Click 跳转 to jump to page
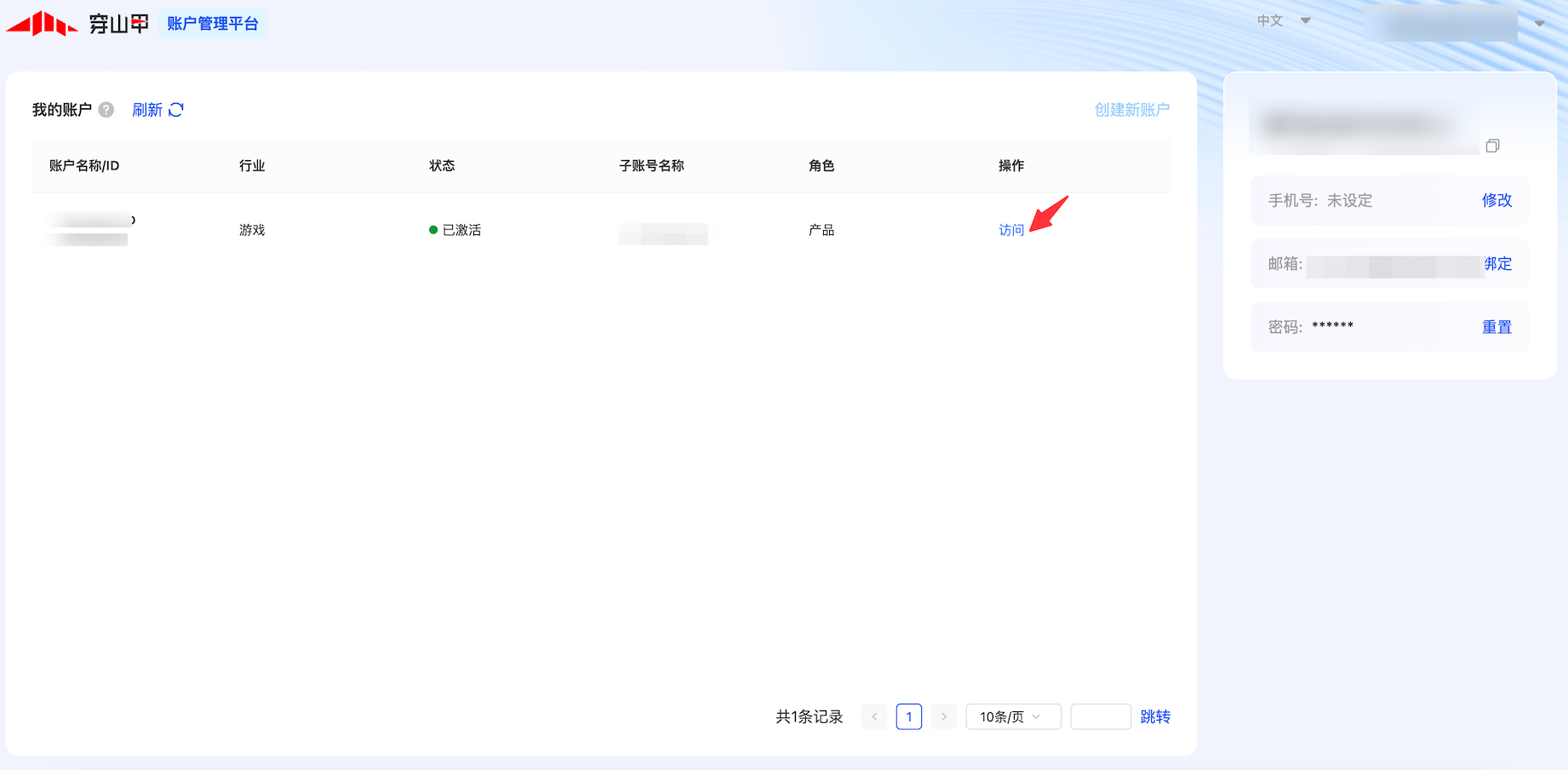The width and height of the screenshot is (1568, 770). [1155, 717]
